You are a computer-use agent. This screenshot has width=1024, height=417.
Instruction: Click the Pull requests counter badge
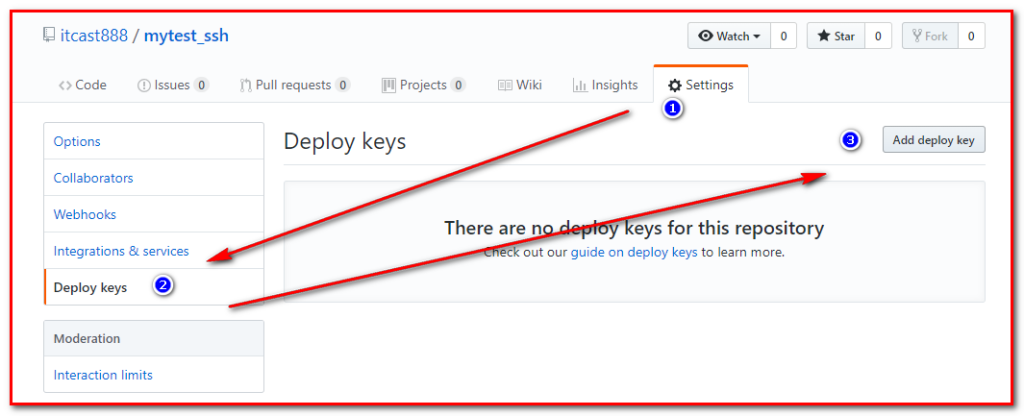pyautogui.click(x=343, y=85)
